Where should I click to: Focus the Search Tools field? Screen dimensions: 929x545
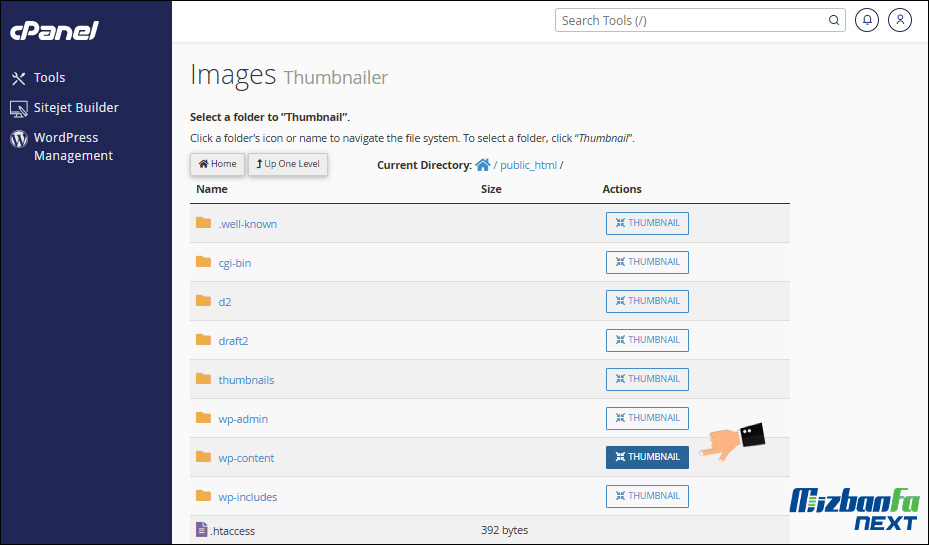(x=700, y=20)
